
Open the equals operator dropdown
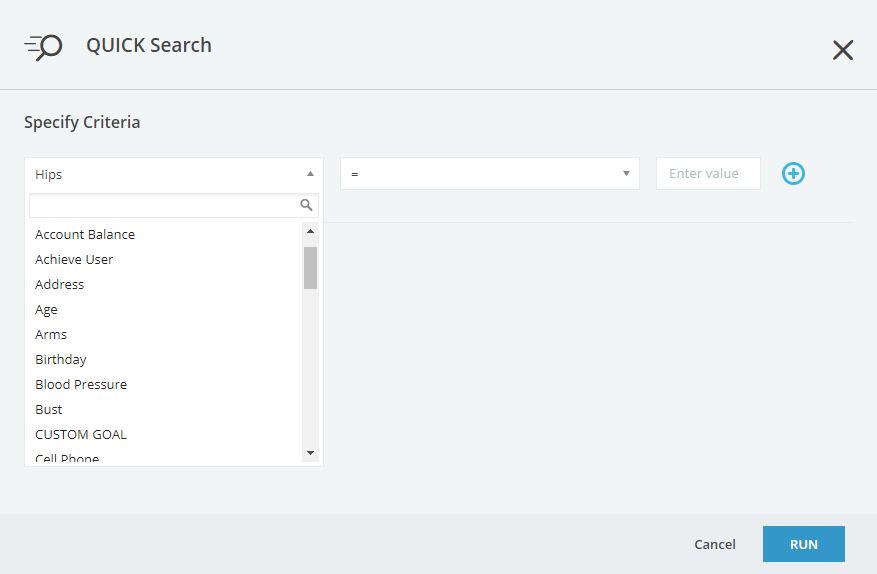[x=489, y=173]
